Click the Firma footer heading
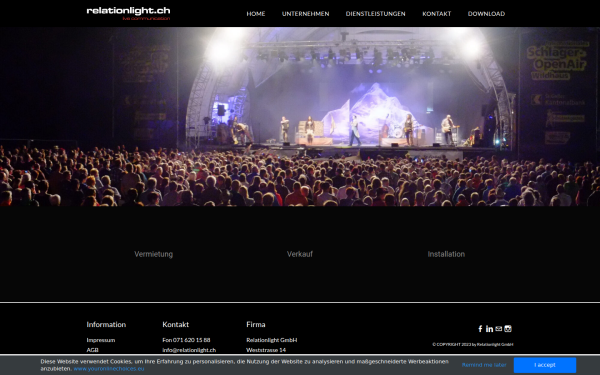600x375 pixels. coord(256,324)
